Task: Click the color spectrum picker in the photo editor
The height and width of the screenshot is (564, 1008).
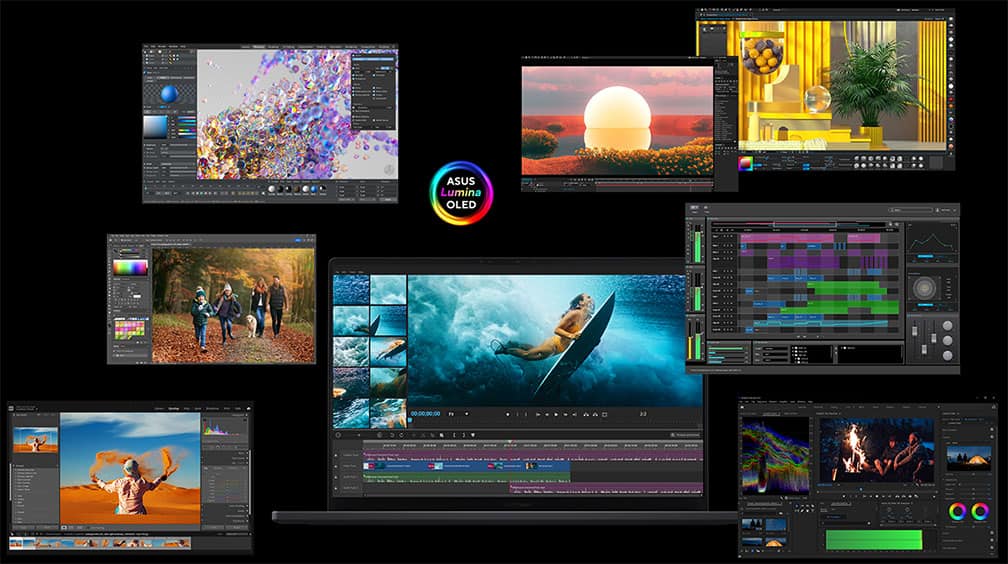Action: [130, 267]
